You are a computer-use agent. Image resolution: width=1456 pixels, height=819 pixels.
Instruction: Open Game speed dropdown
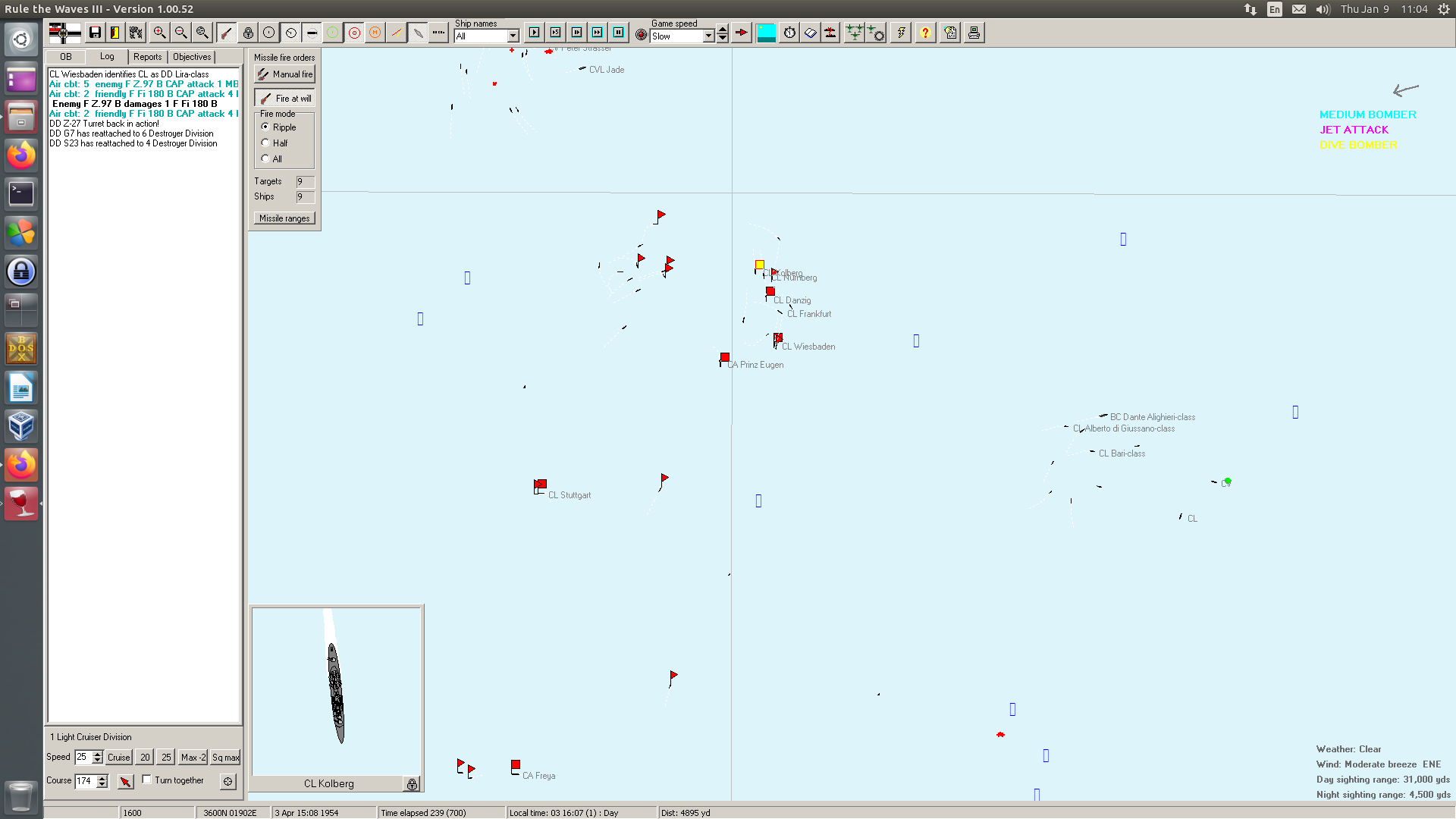pos(708,36)
